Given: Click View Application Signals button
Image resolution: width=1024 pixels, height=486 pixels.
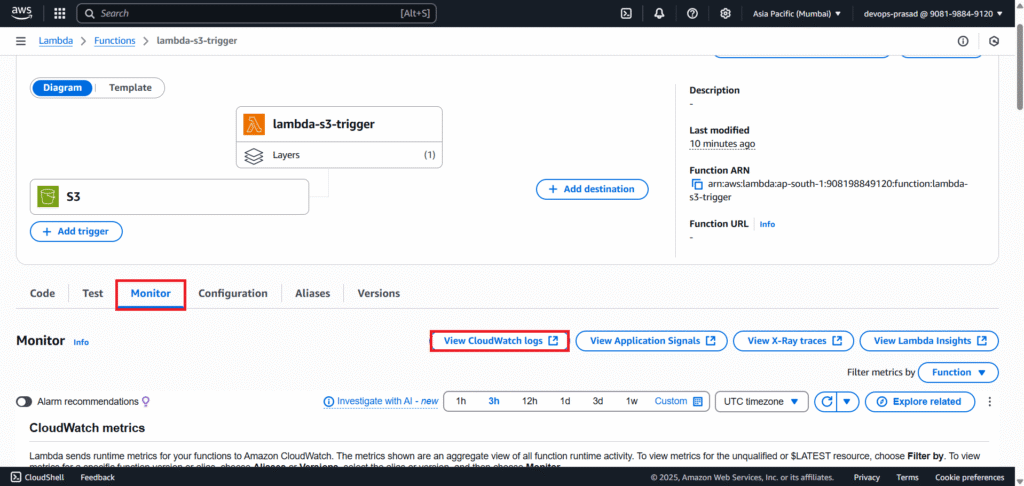Looking at the screenshot, I should (x=652, y=341).
